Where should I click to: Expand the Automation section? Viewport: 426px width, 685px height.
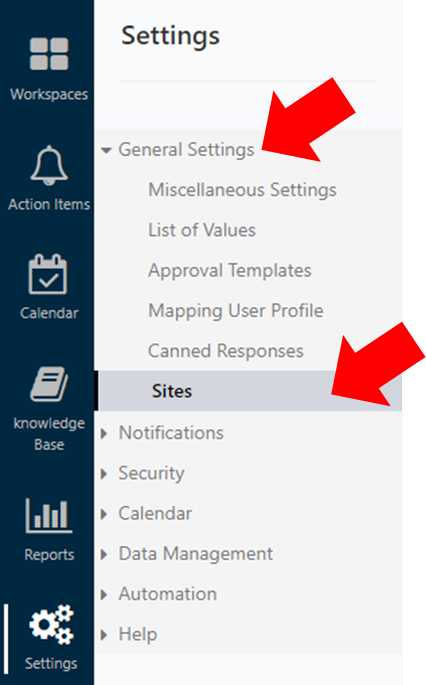click(x=104, y=594)
